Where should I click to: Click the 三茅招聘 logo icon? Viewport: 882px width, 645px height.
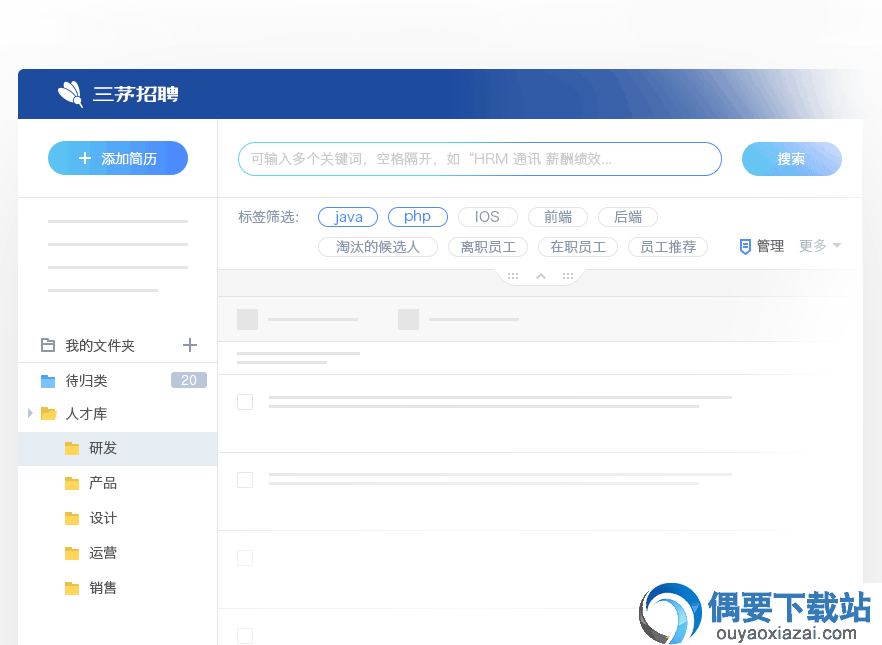pyautogui.click(x=70, y=93)
